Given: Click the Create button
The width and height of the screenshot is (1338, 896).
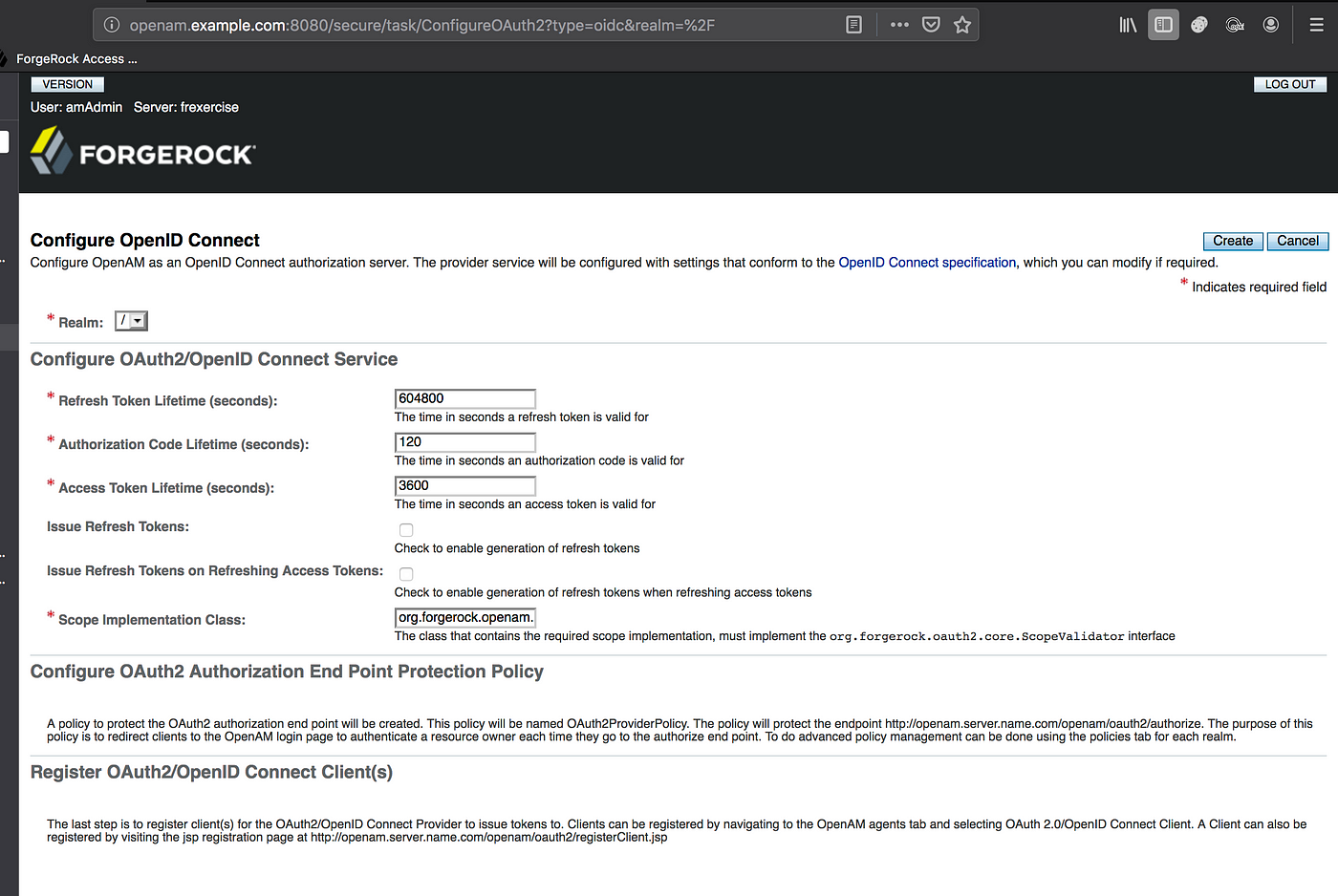Looking at the screenshot, I should point(1233,241).
